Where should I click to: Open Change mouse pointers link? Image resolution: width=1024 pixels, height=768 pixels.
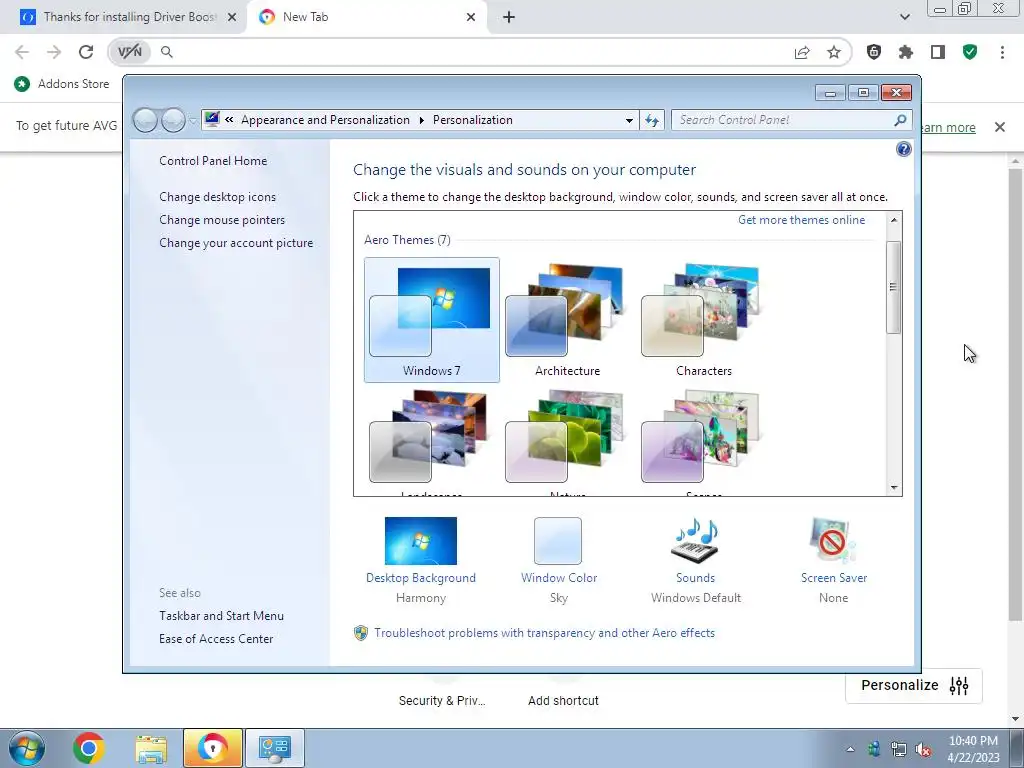pyautogui.click(x=222, y=220)
